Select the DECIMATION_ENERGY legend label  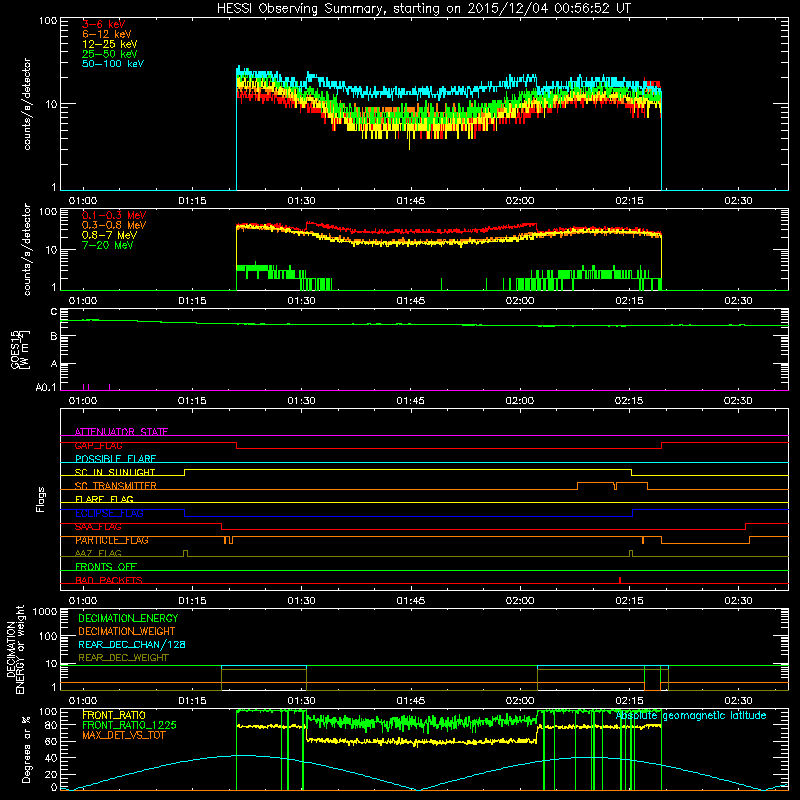pyautogui.click(x=128, y=618)
